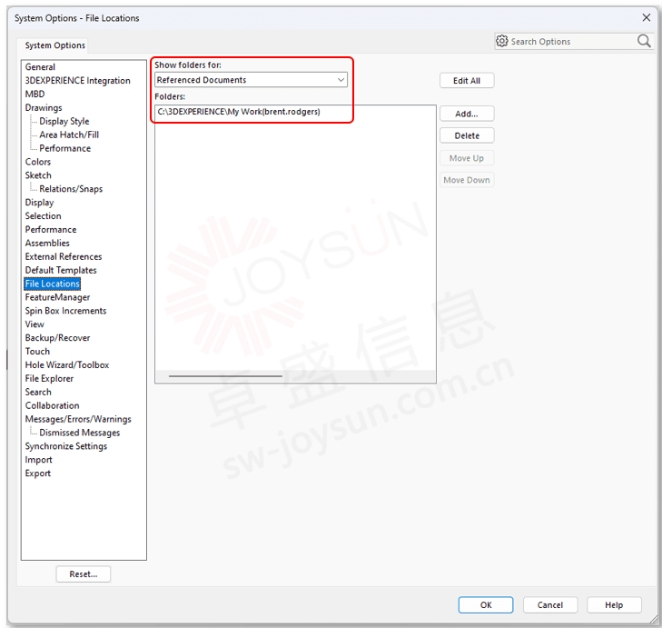The height and width of the screenshot is (628, 663).
Task: Click the folders list horizontal scrollbar
Action: [225, 376]
